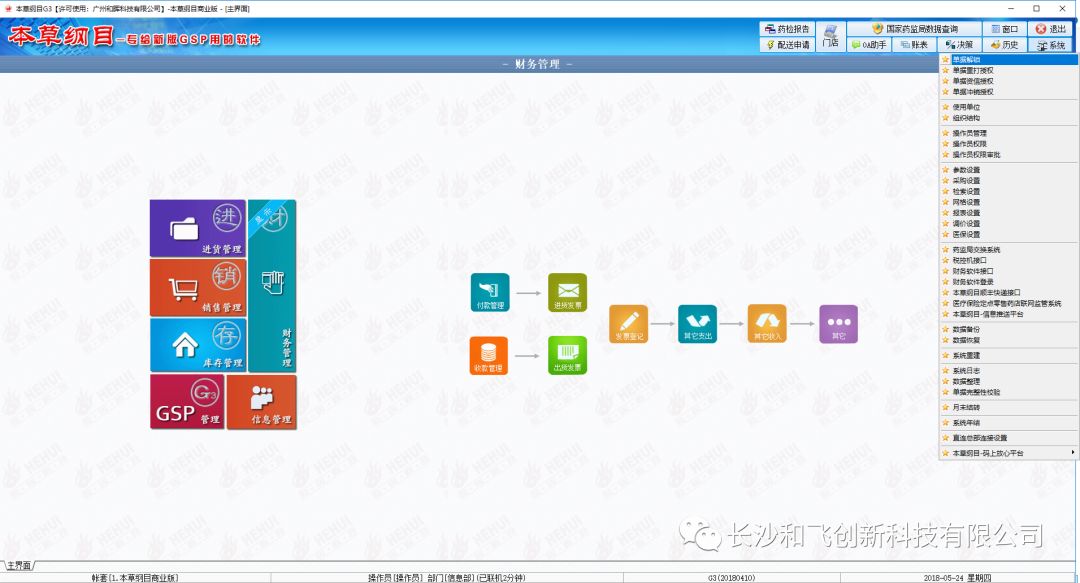Open the 账表 toolbar button

coord(913,44)
